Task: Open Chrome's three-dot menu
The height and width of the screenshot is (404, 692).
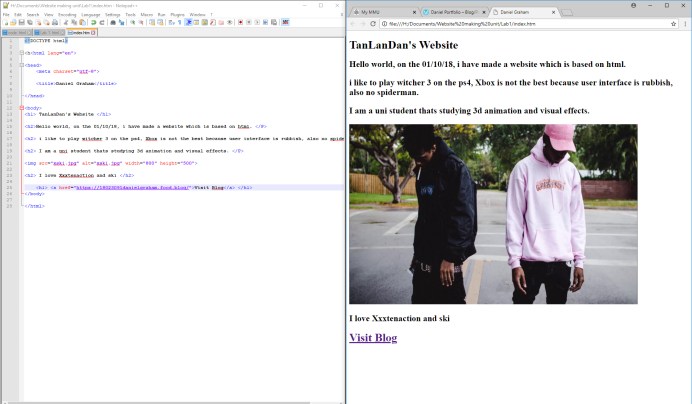Action: [685, 24]
